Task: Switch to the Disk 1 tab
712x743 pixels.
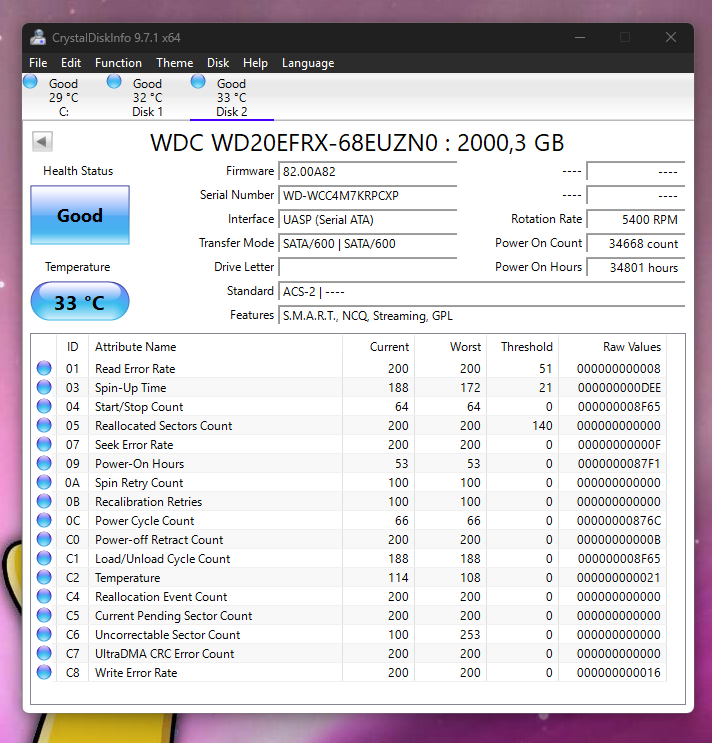Action: click(147, 98)
